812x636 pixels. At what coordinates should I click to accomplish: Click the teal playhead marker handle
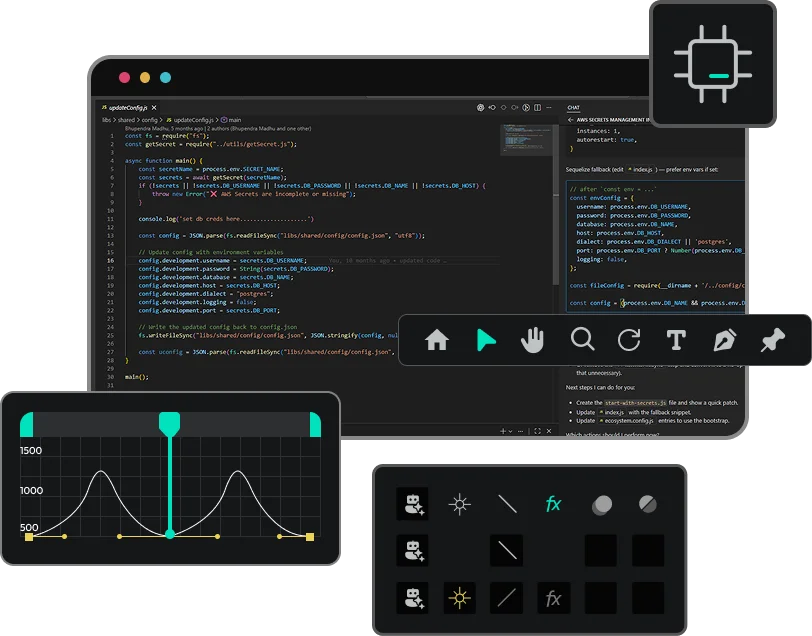pyautogui.click(x=170, y=422)
